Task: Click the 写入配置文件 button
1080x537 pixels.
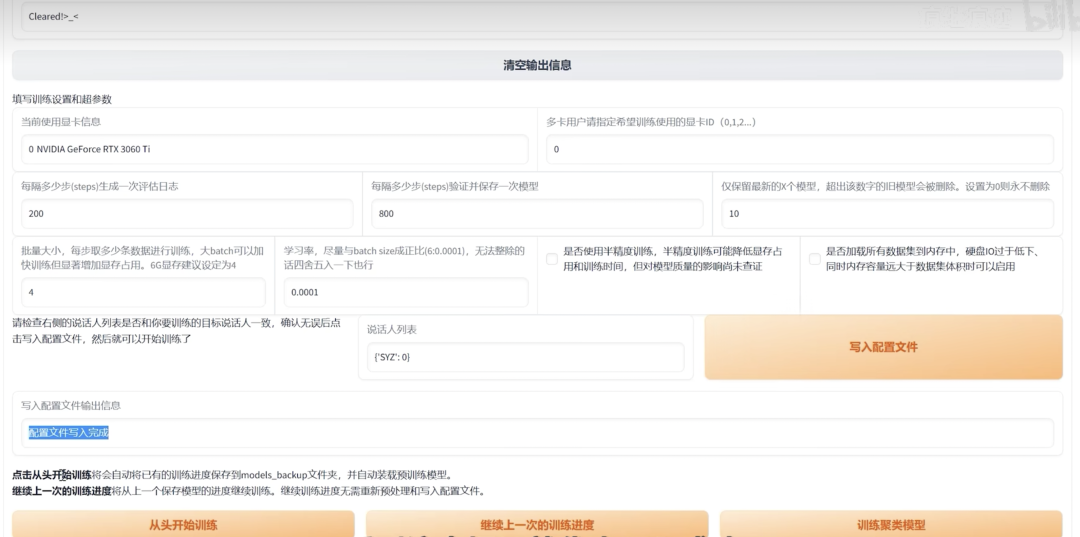Action: coord(883,347)
